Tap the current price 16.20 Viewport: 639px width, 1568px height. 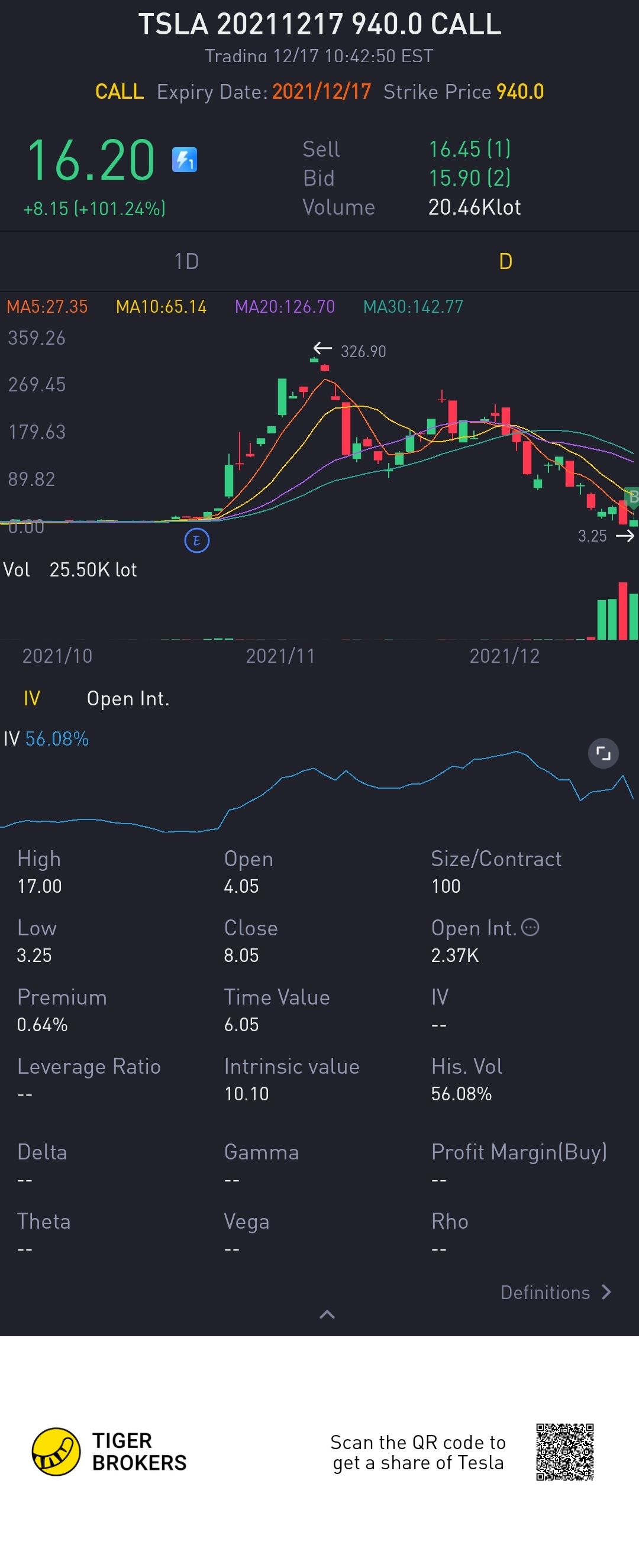pos(91,160)
